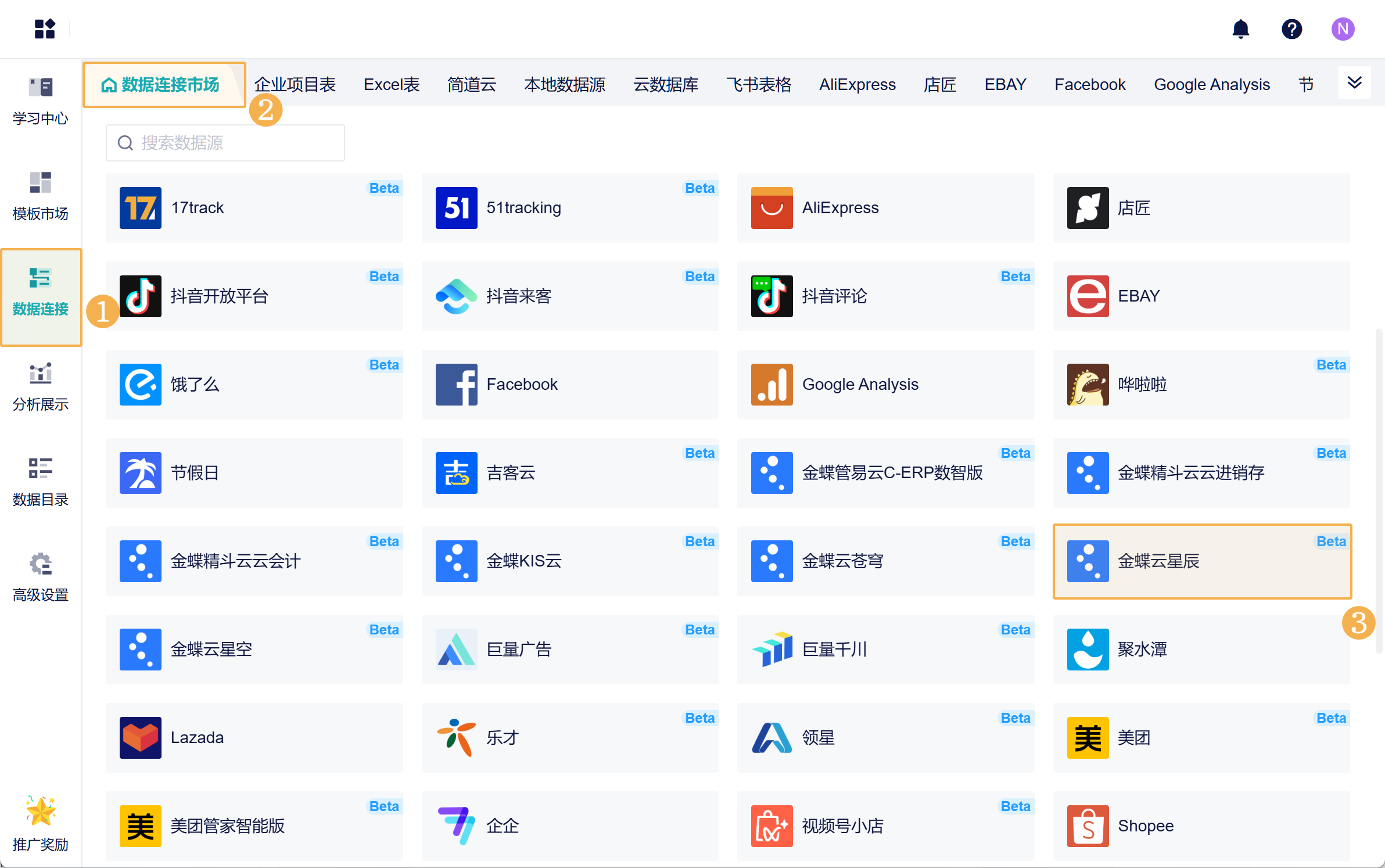The image size is (1385, 868).
Task: Open 分析展示 sidebar section
Action: pos(41,388)
